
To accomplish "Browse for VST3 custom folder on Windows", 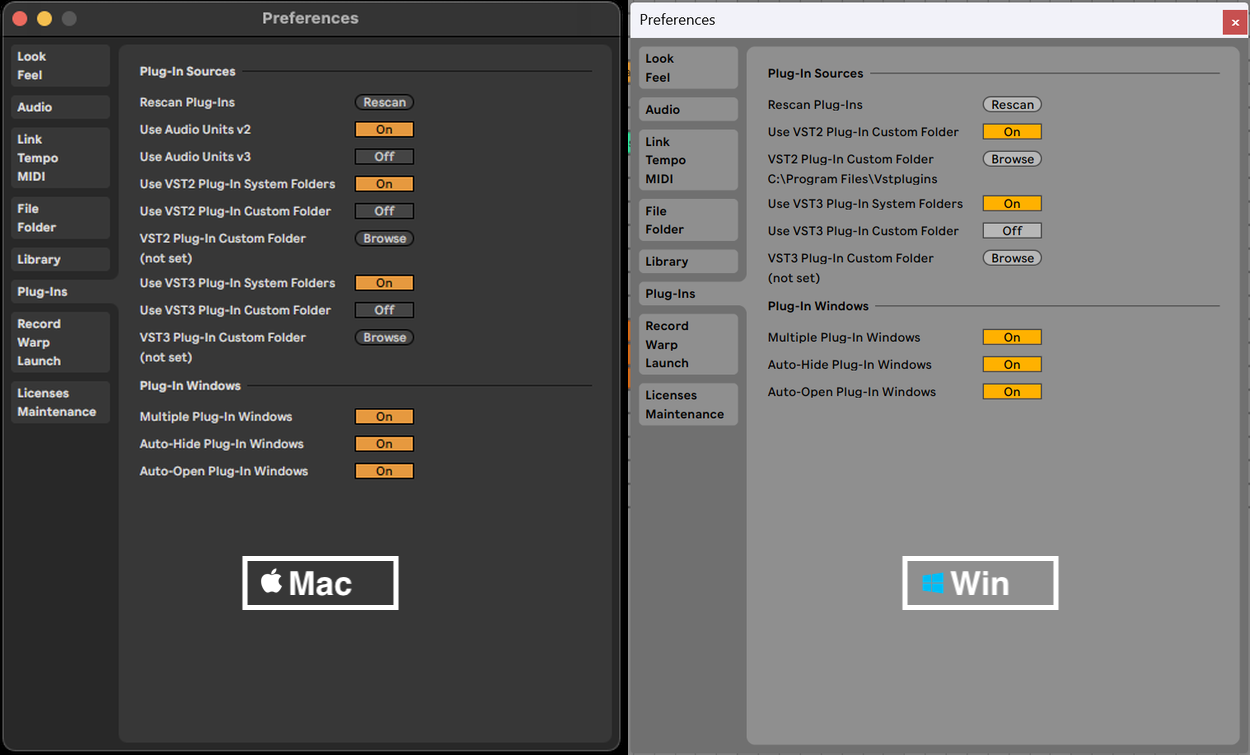I will [x=1012, y=258].
